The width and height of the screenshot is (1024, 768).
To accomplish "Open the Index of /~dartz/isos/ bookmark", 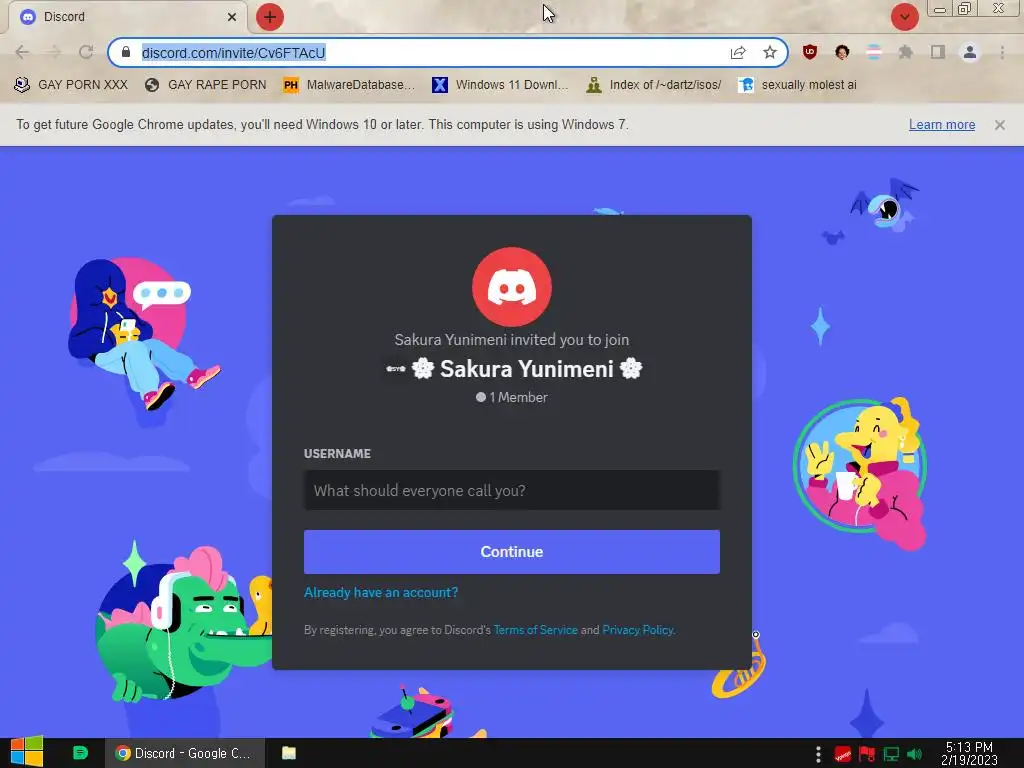I will pos(654,85).
